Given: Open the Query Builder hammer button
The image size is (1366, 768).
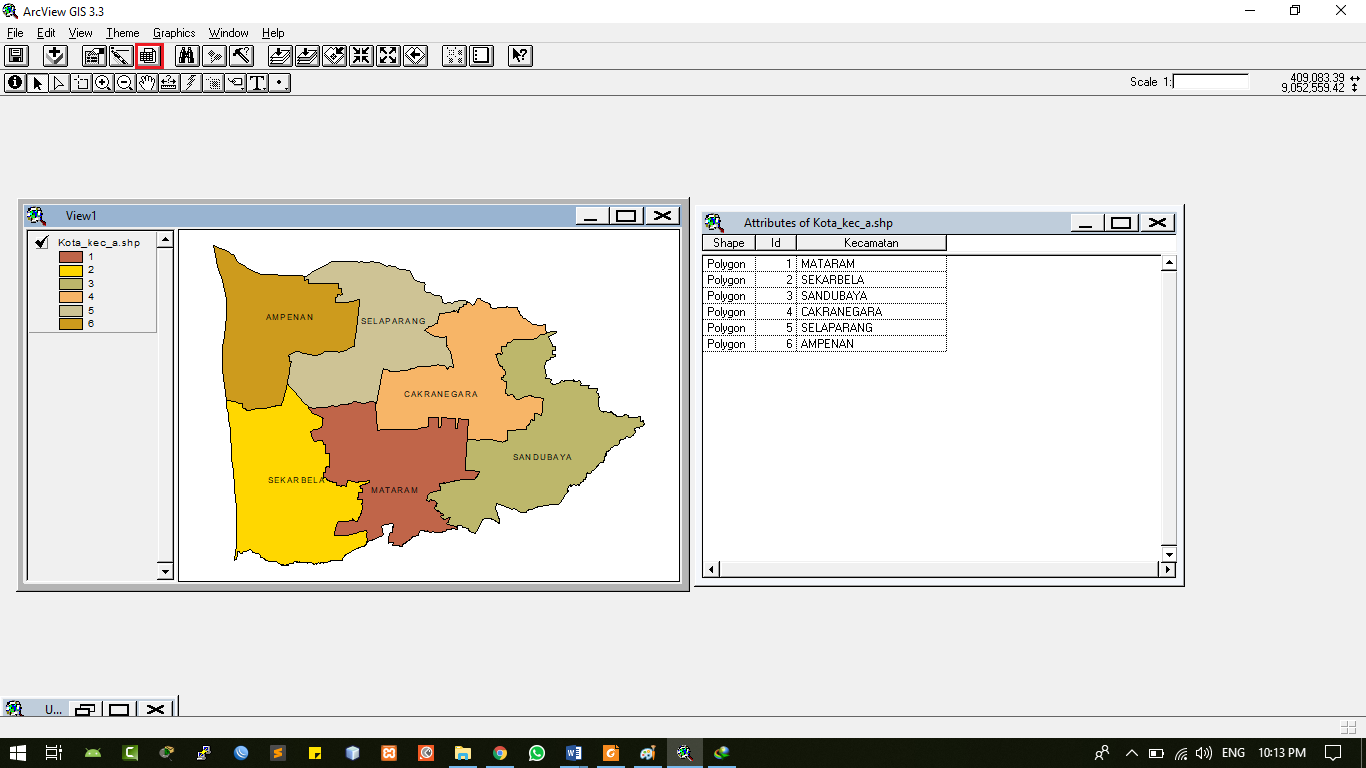Looking at the screenshot, I should click(x=241, y=56).
